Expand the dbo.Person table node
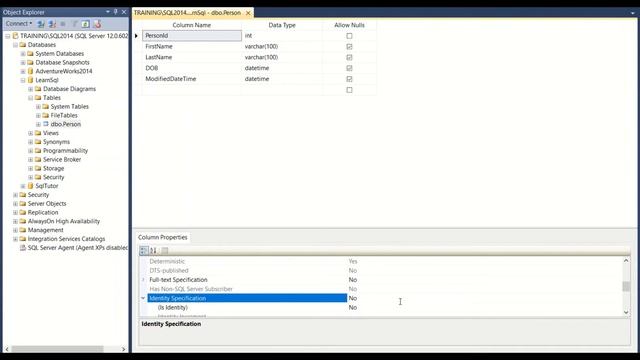 tap(38, 124)
